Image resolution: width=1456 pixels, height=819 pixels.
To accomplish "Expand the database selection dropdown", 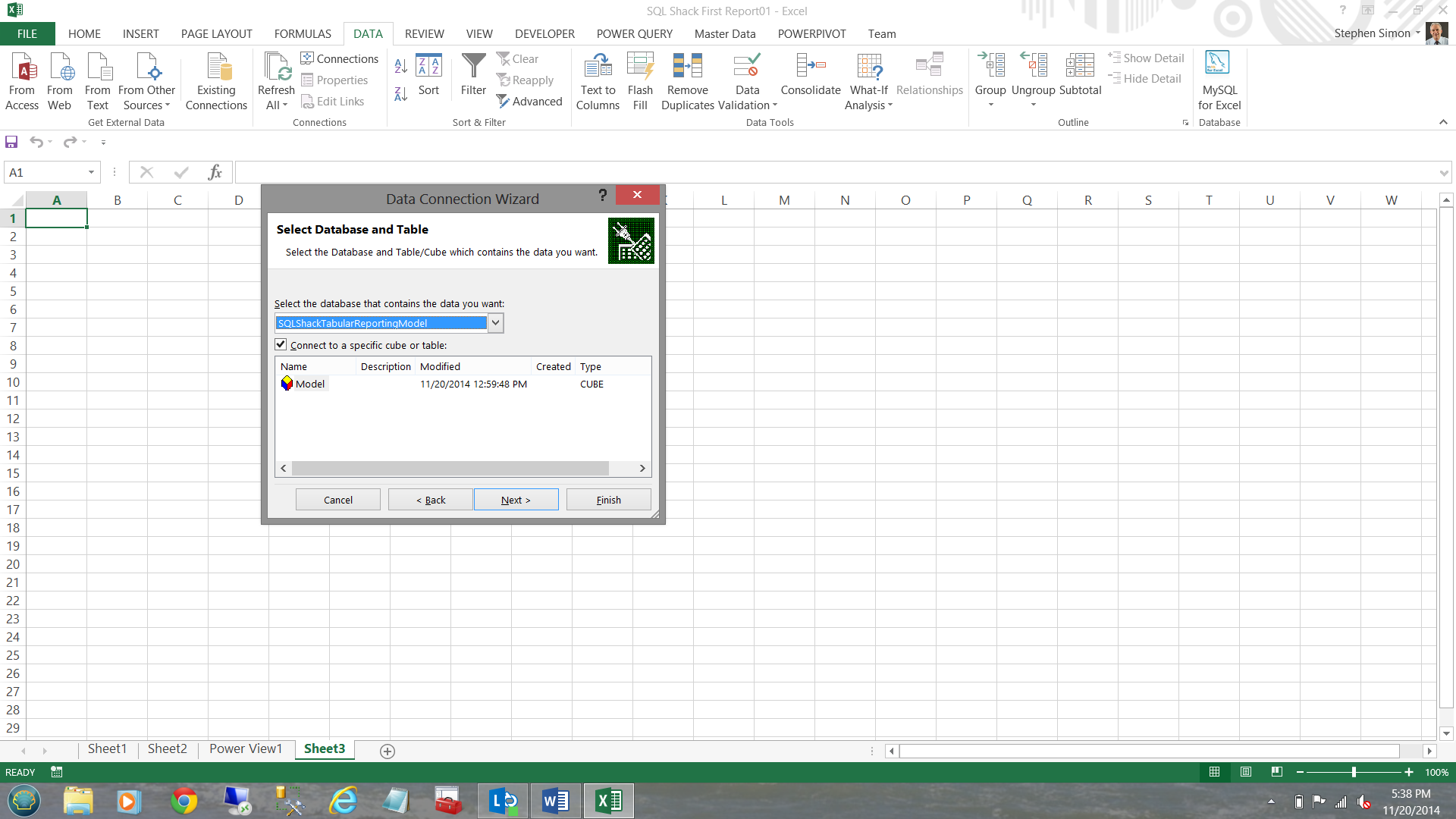I will point(495,323).
